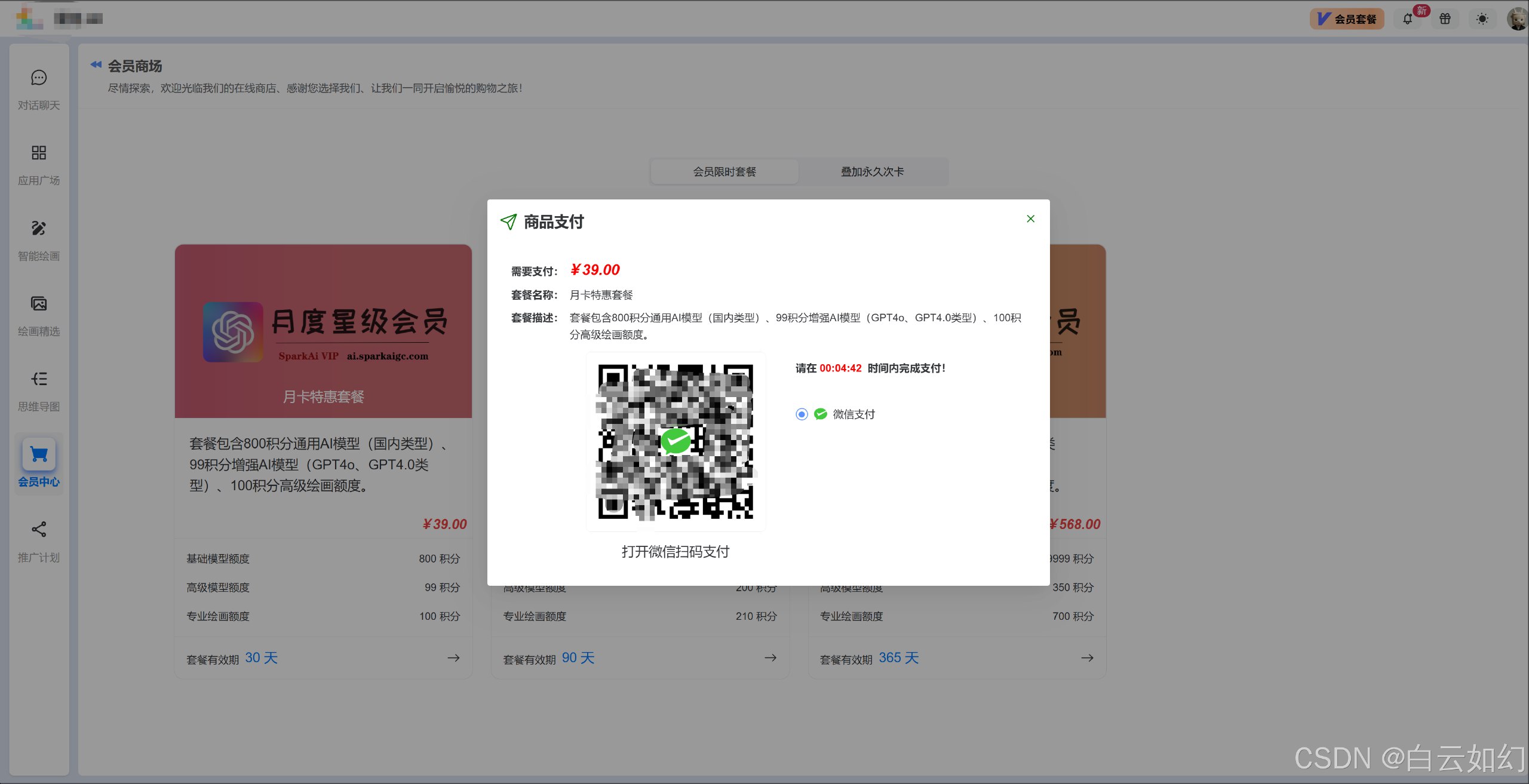This screenshot has height=784, width=1529.
Task: Scan-click the WeChat payment QR code
Action: pyautogui.click(x=676, y=441)
